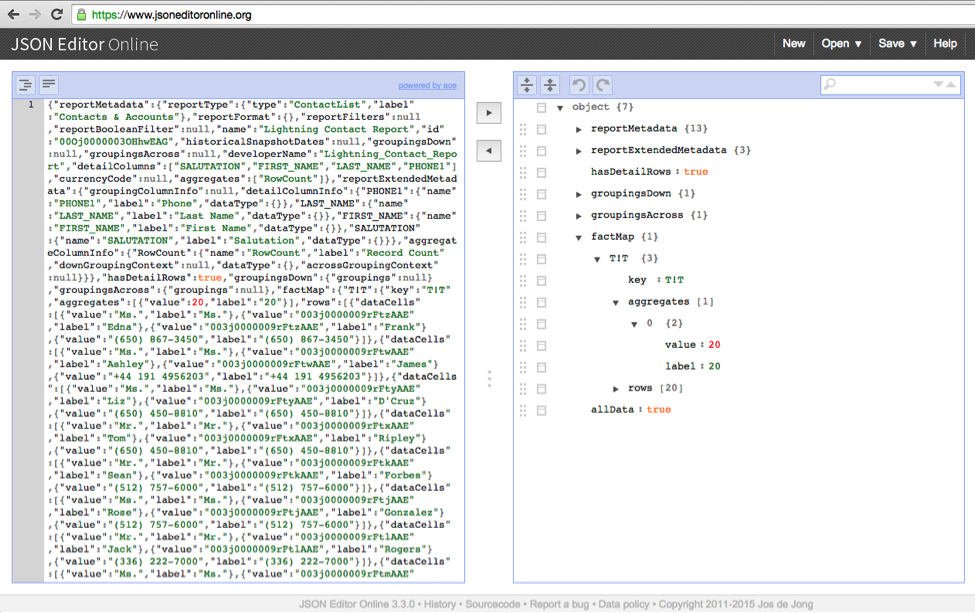Redo last action in tree editor
Screen dimensions: 975x613
603,85
